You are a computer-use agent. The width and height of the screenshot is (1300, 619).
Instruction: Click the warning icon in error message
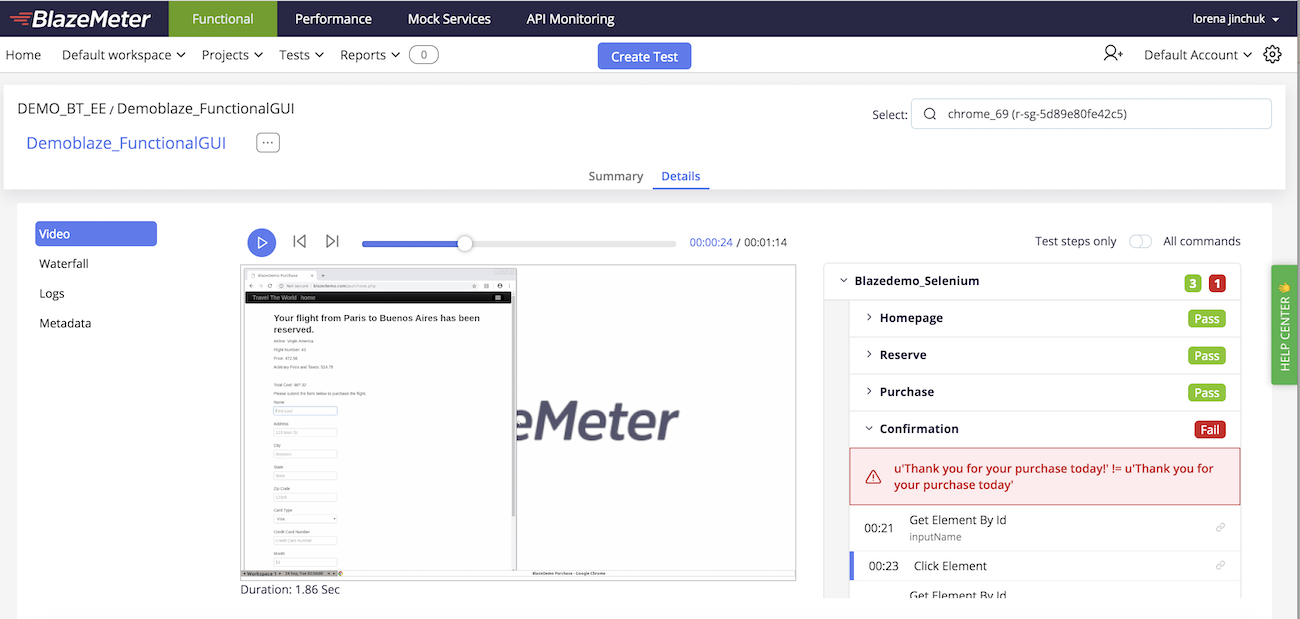(x=873, y=477)
